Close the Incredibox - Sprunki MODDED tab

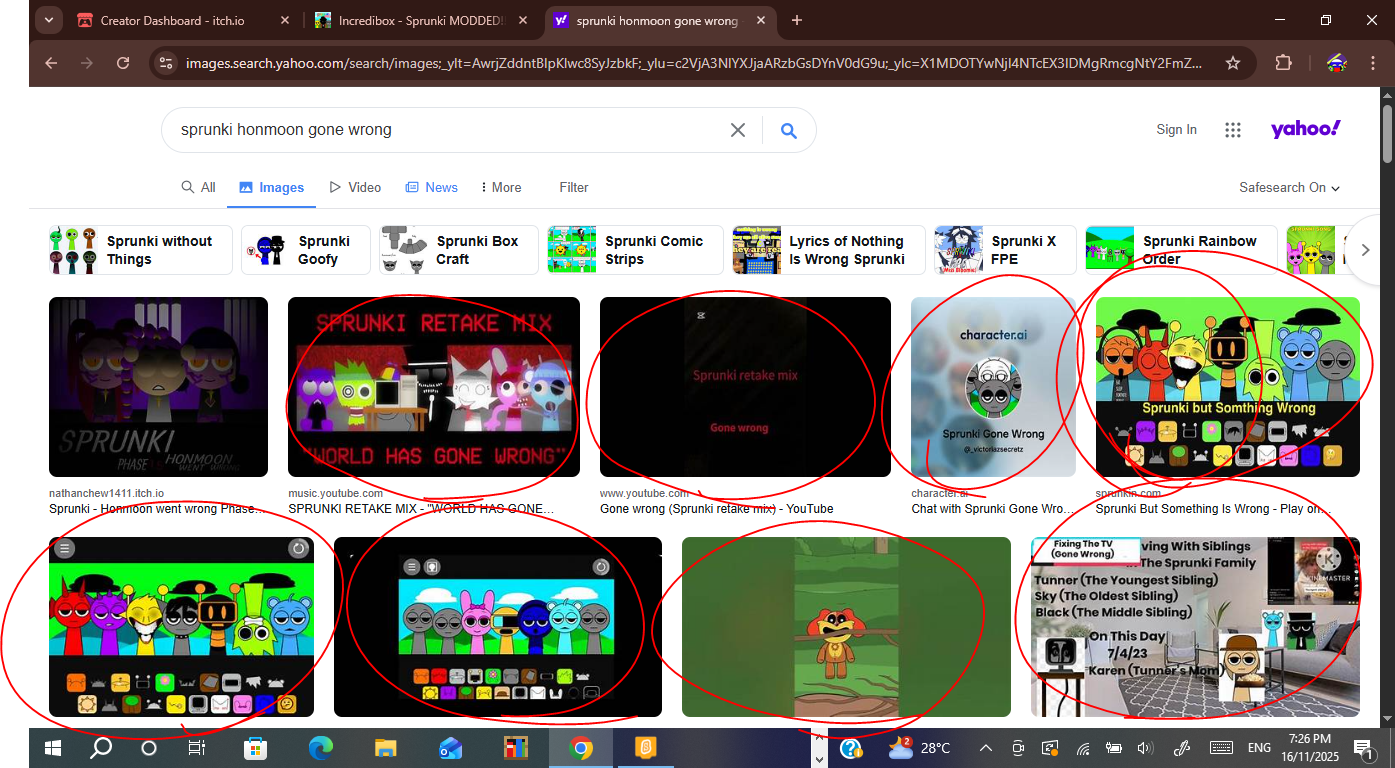point(524,20)
